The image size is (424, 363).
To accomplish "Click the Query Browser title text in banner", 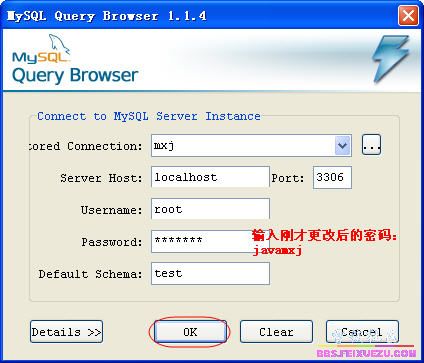I will point(75,75).
